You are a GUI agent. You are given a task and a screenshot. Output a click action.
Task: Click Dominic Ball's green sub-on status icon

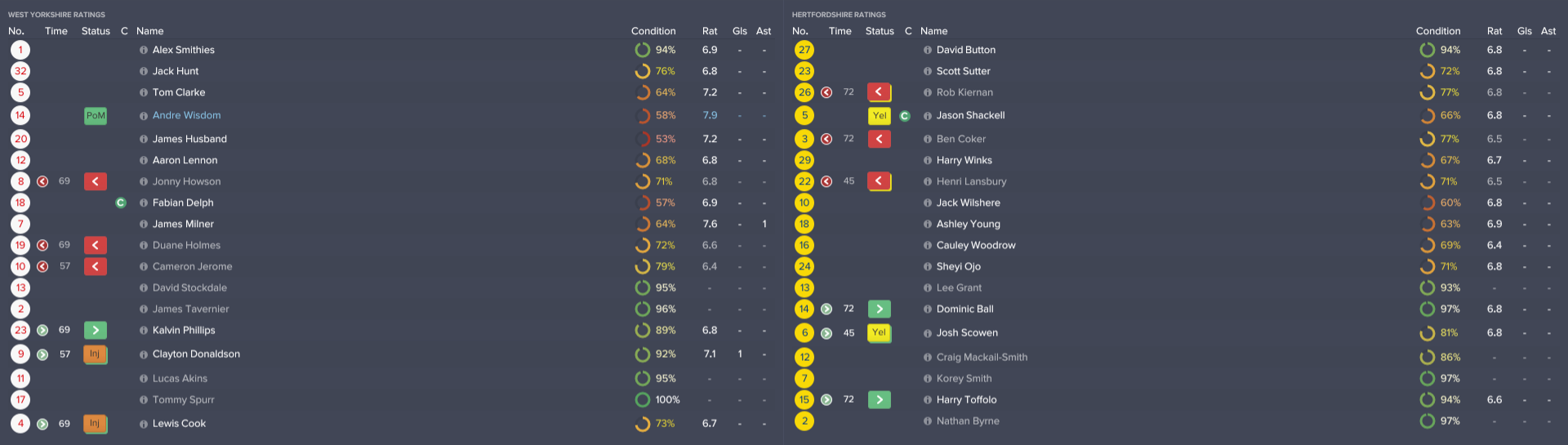click(880, 309)
